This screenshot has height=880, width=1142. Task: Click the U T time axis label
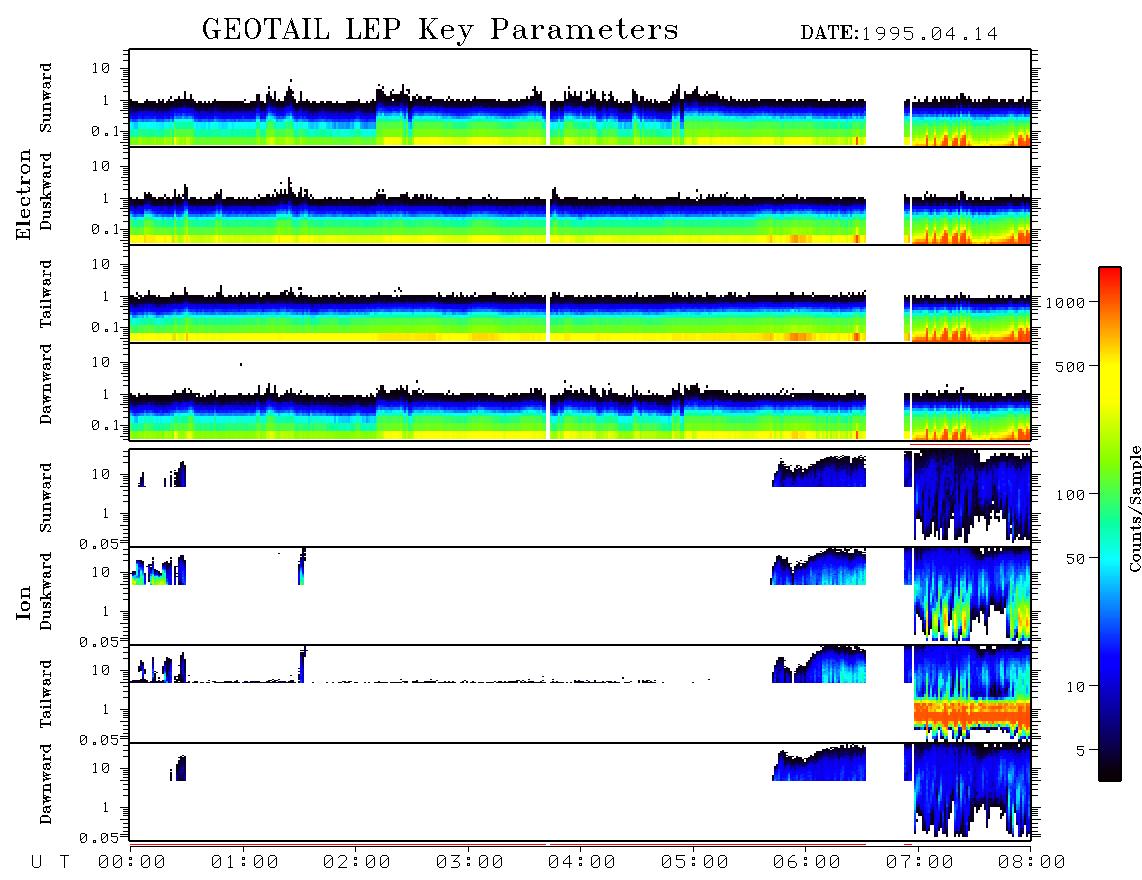point(50,862)
